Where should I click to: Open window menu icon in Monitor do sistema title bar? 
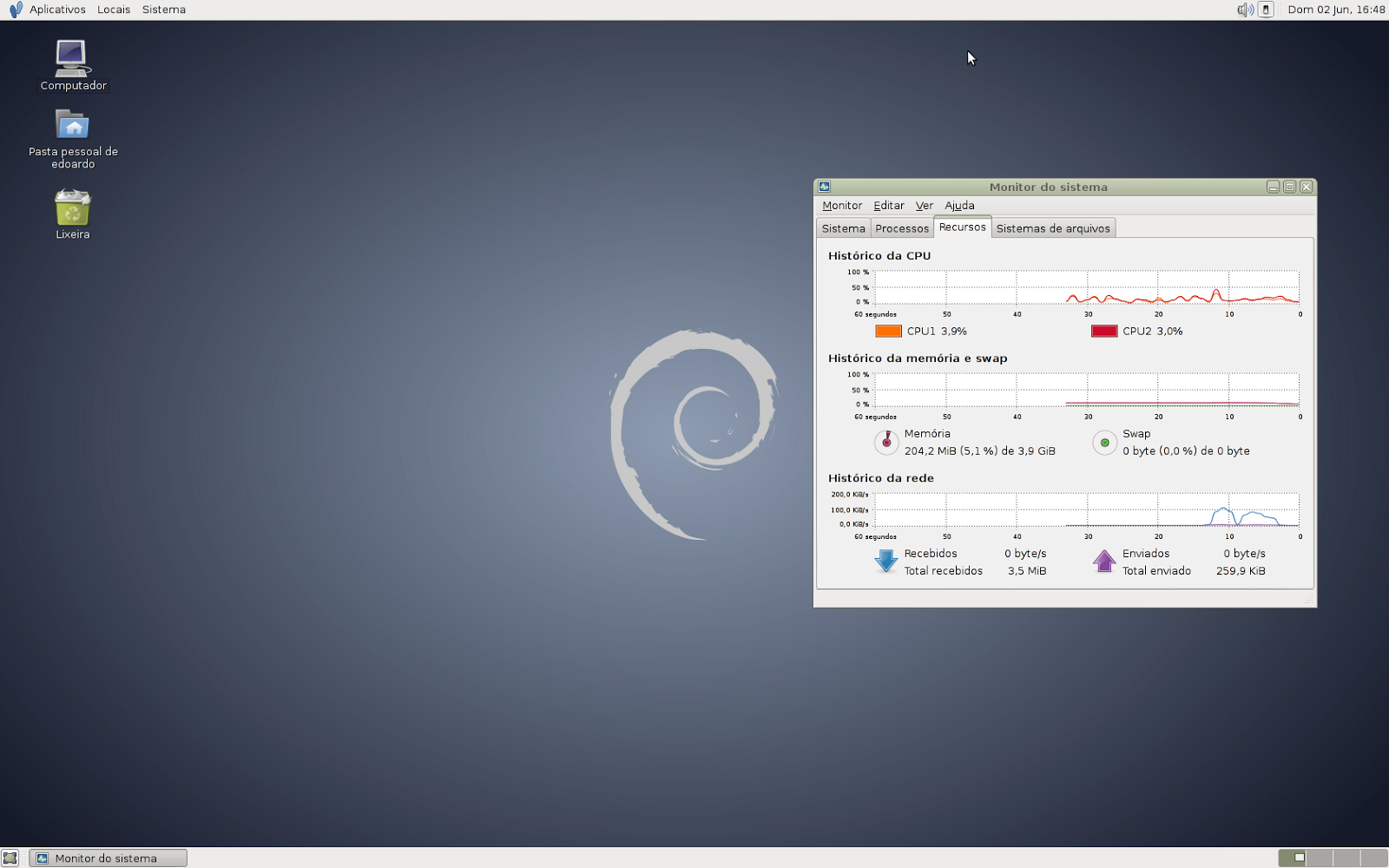click(x=824, y=187)
